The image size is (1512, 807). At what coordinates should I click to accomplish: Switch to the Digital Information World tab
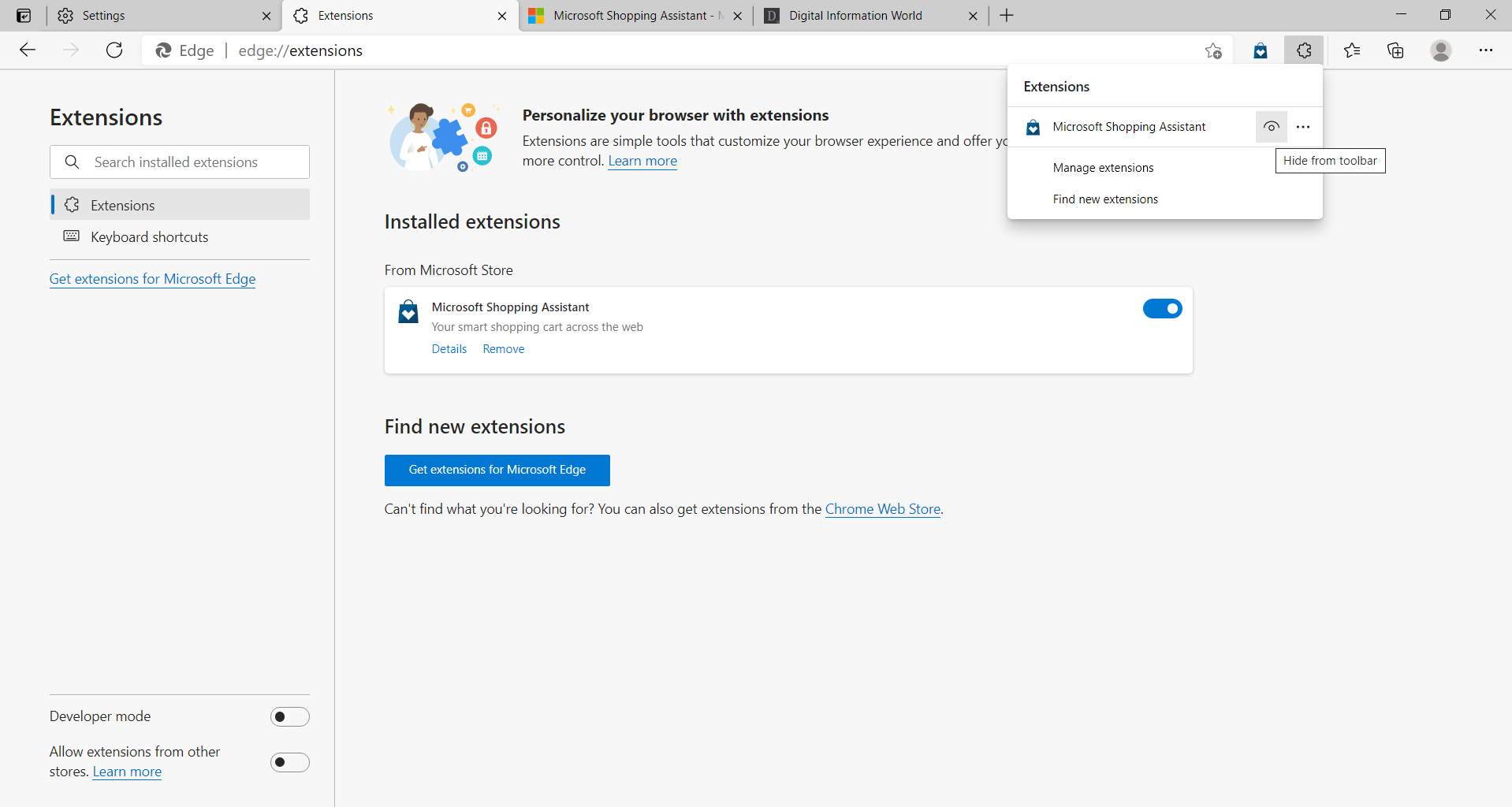click(x=855, y=15)
